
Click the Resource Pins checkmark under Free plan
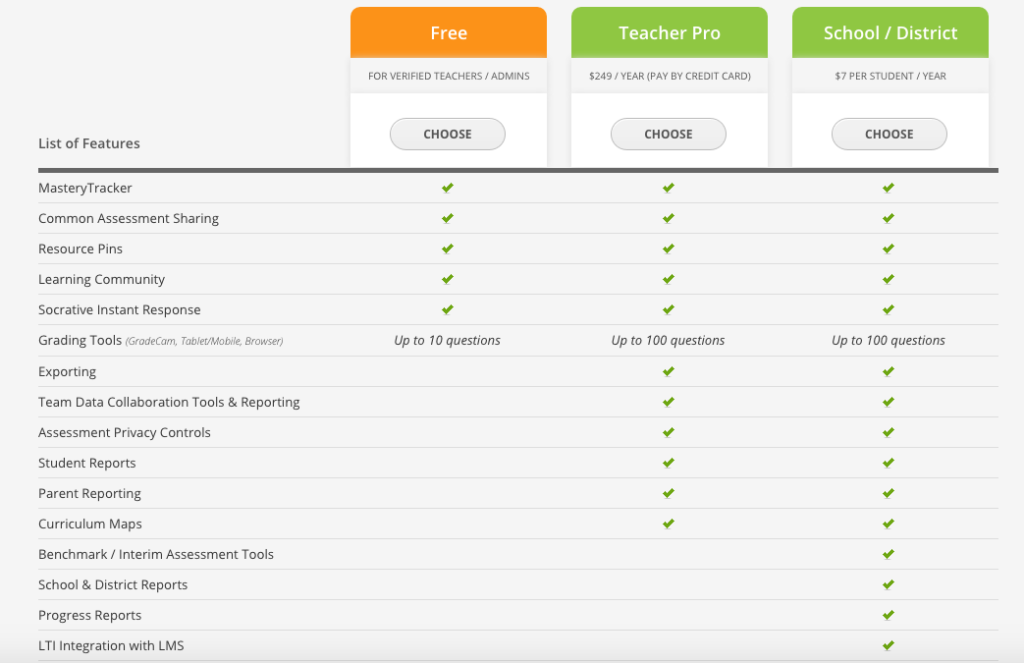447,248
